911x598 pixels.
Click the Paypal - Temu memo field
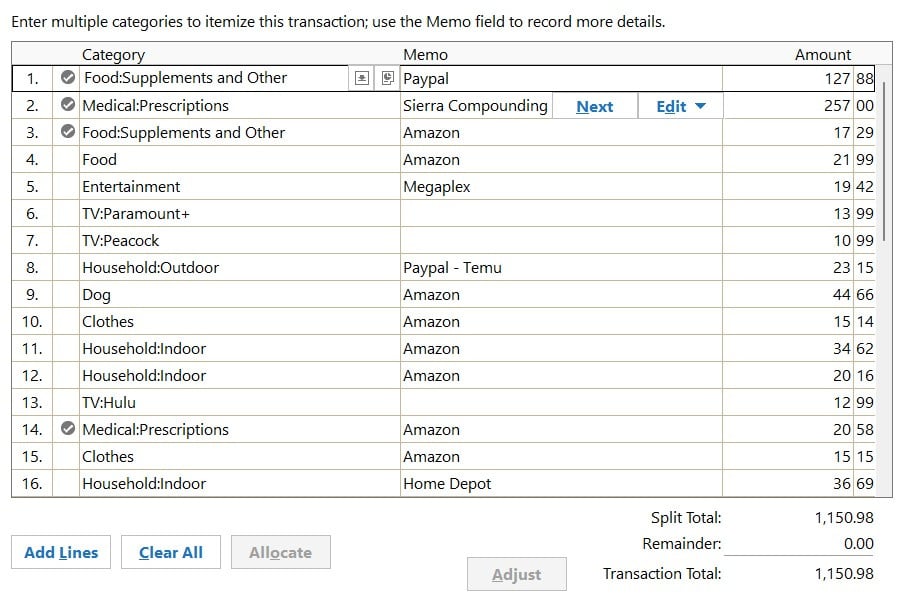tap(560, 267)
